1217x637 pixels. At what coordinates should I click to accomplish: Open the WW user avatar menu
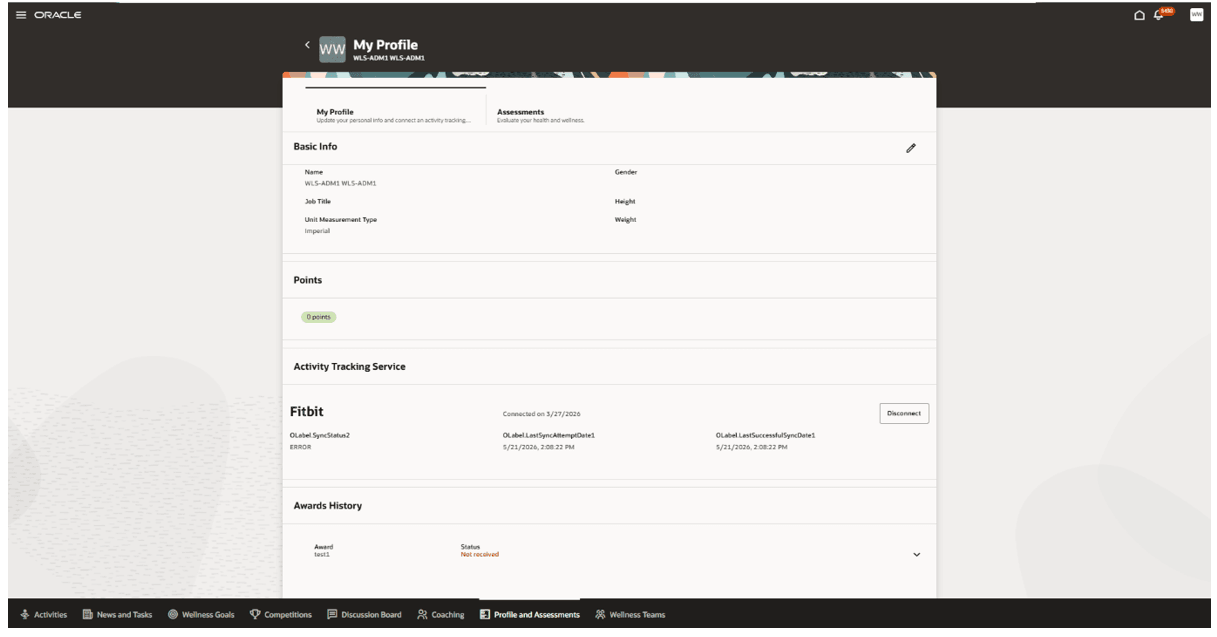tap(1195, 15)
